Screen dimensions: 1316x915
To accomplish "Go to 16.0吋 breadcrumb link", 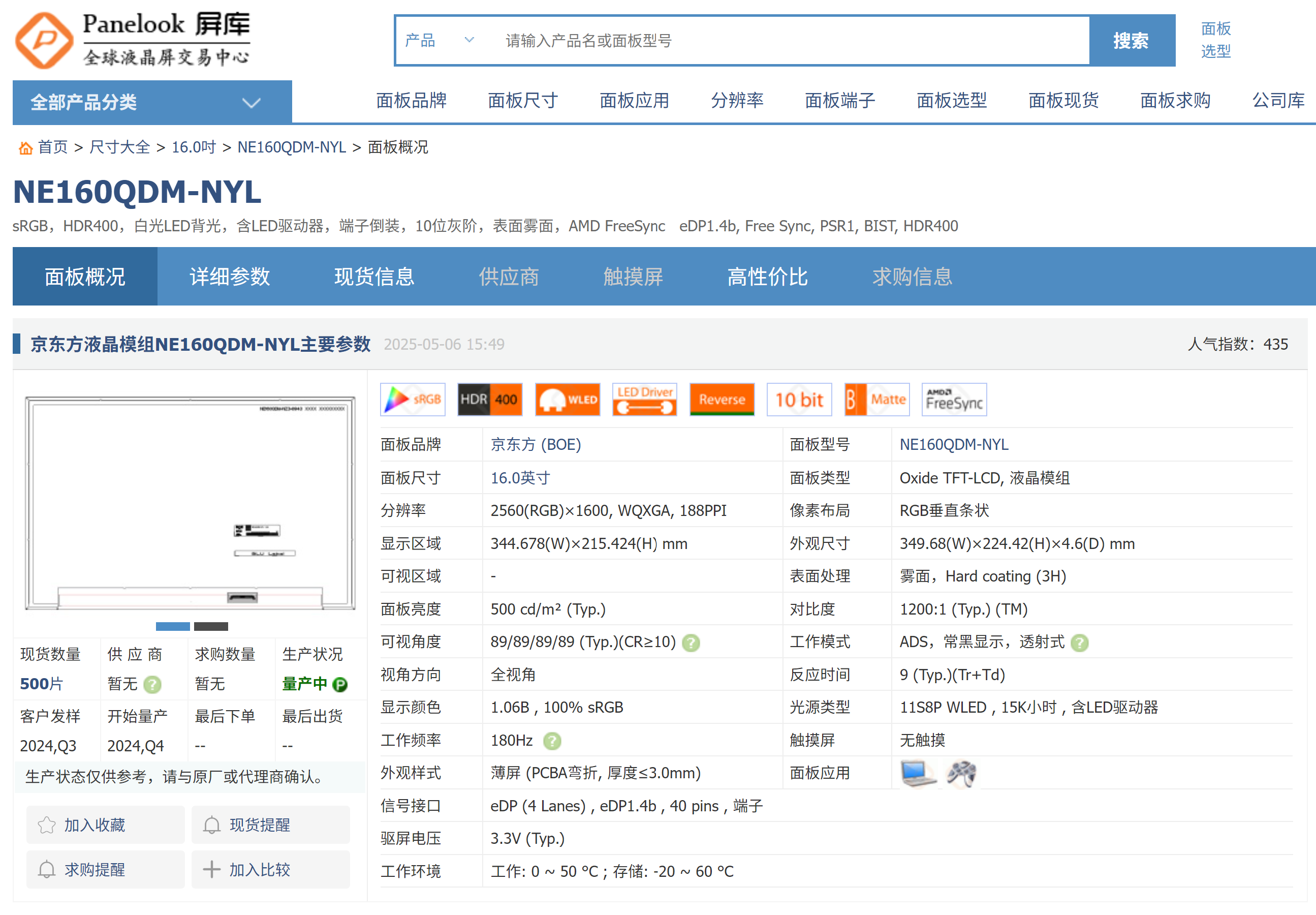I will (194, 147).
